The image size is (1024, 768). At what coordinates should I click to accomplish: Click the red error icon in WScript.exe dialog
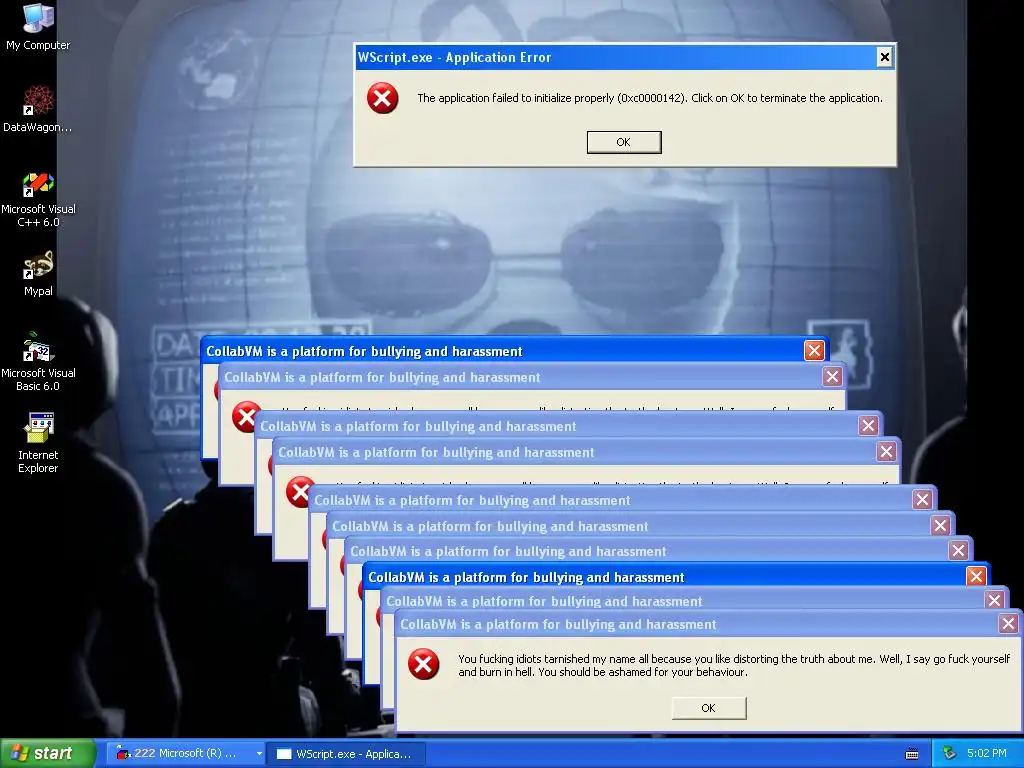(x=383, y=98)
